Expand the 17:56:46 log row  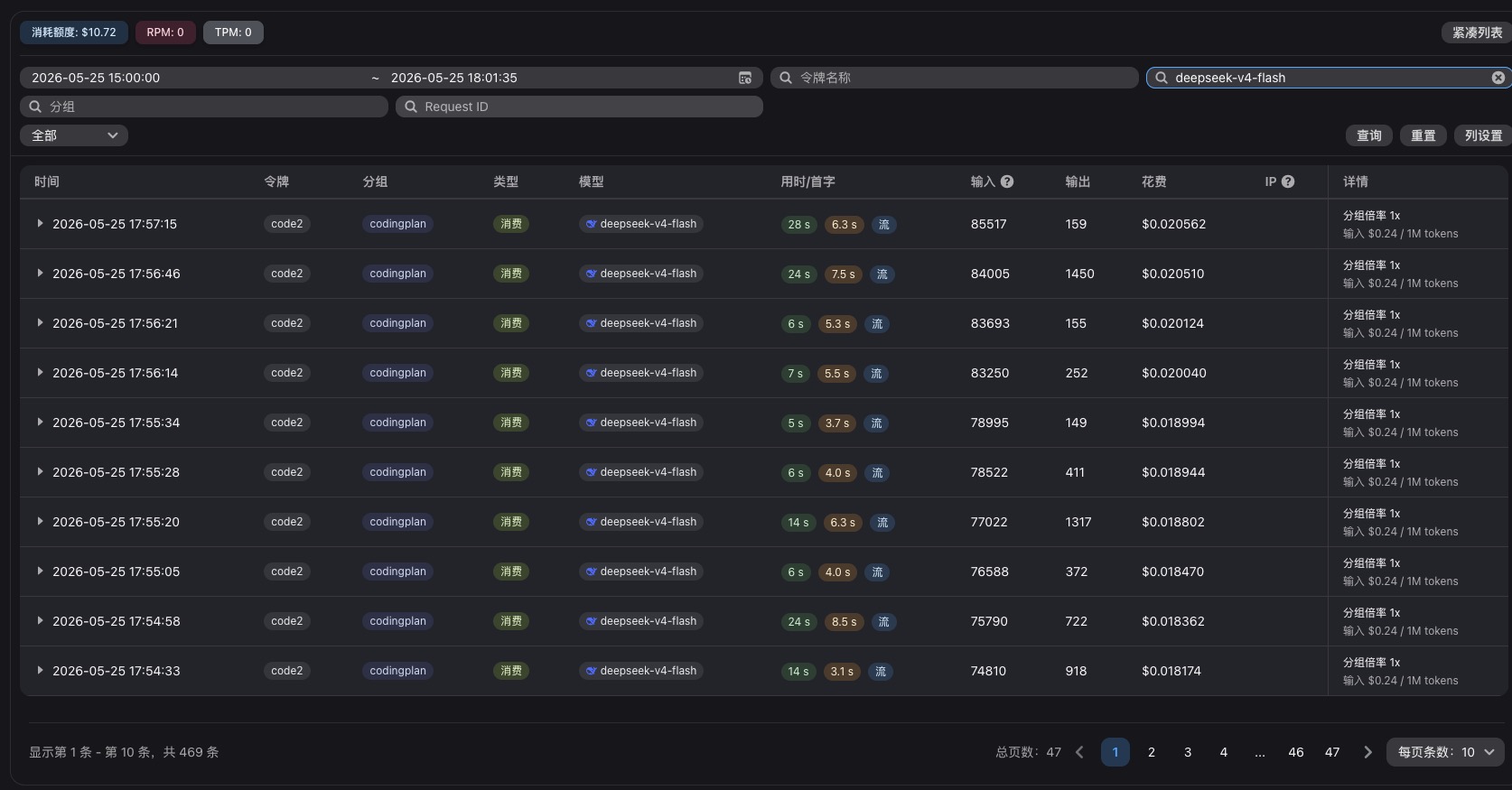(x=40, y=273)
